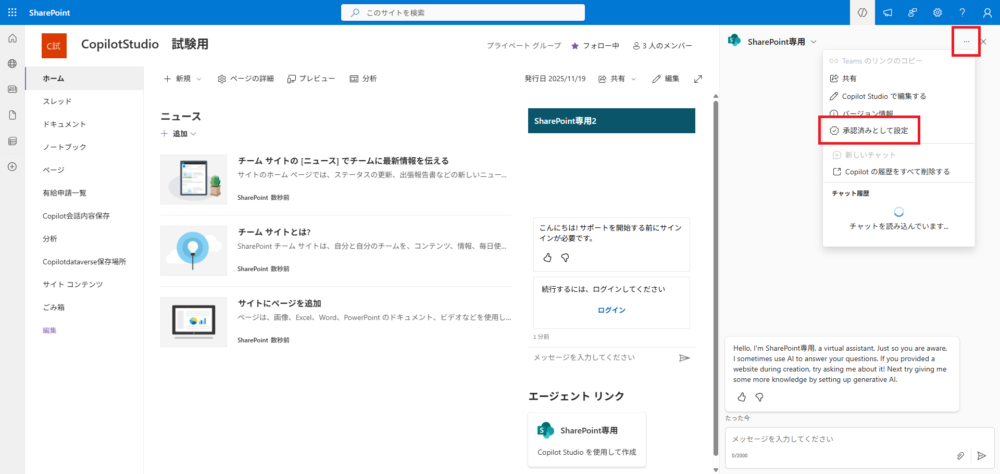Open the help question mark icon

pyautogui.click(x=962, y=12)
